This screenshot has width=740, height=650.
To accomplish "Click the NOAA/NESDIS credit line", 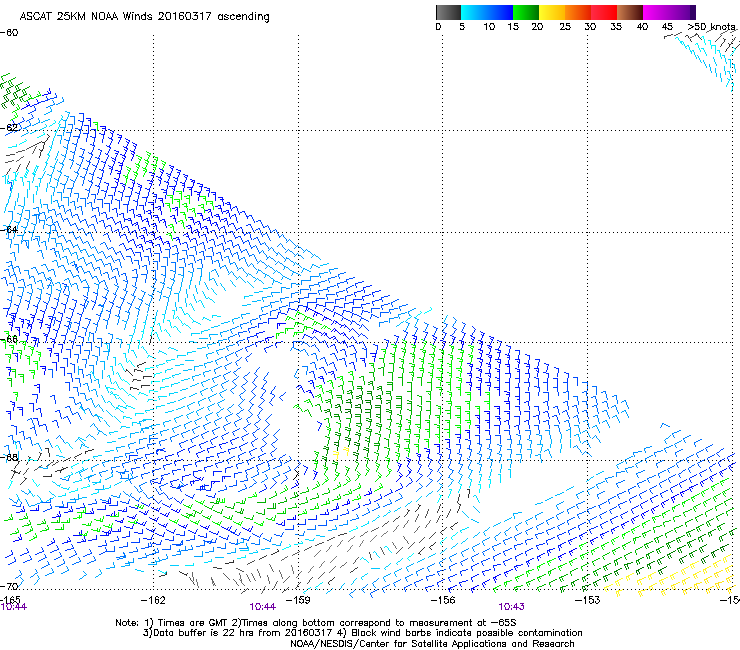I will [x=432, y=644].
